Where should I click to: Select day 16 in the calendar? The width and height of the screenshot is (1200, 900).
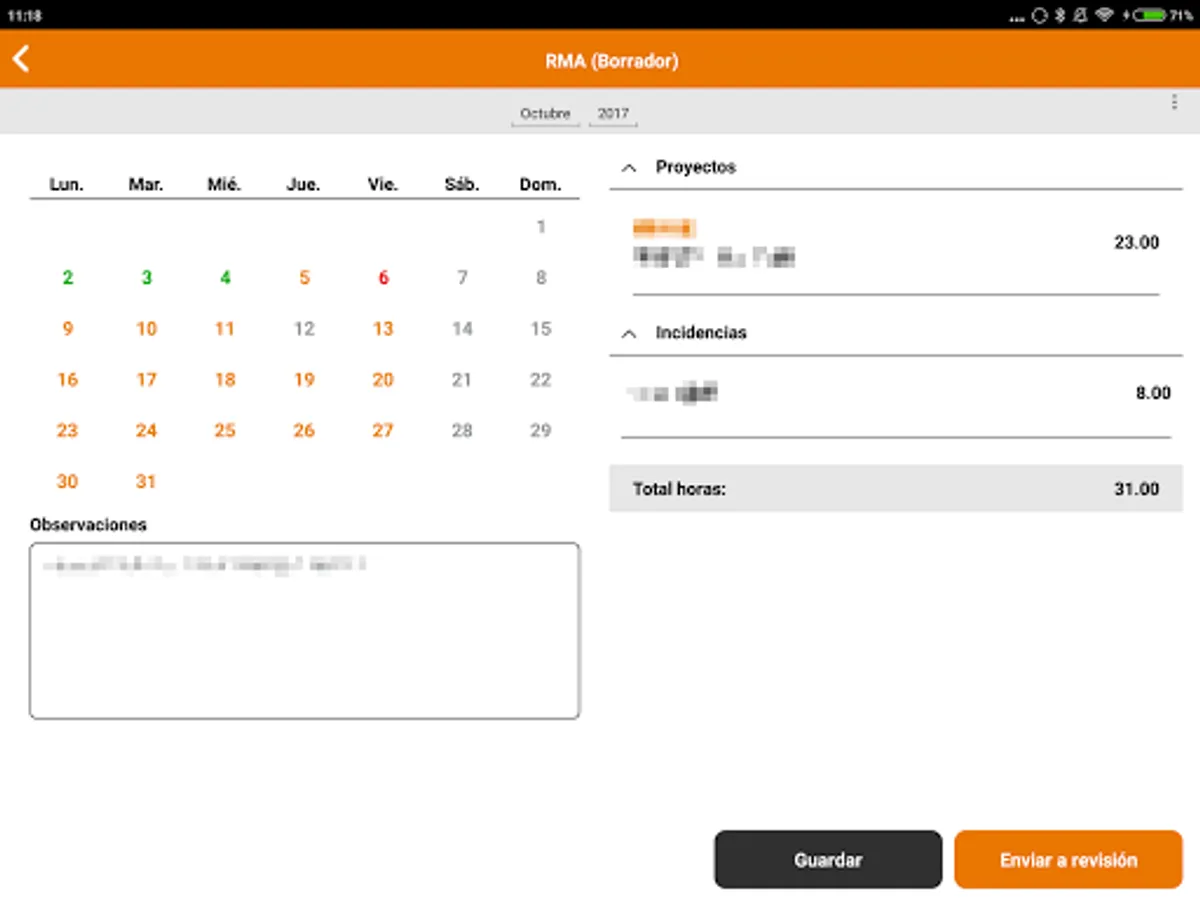67,380
